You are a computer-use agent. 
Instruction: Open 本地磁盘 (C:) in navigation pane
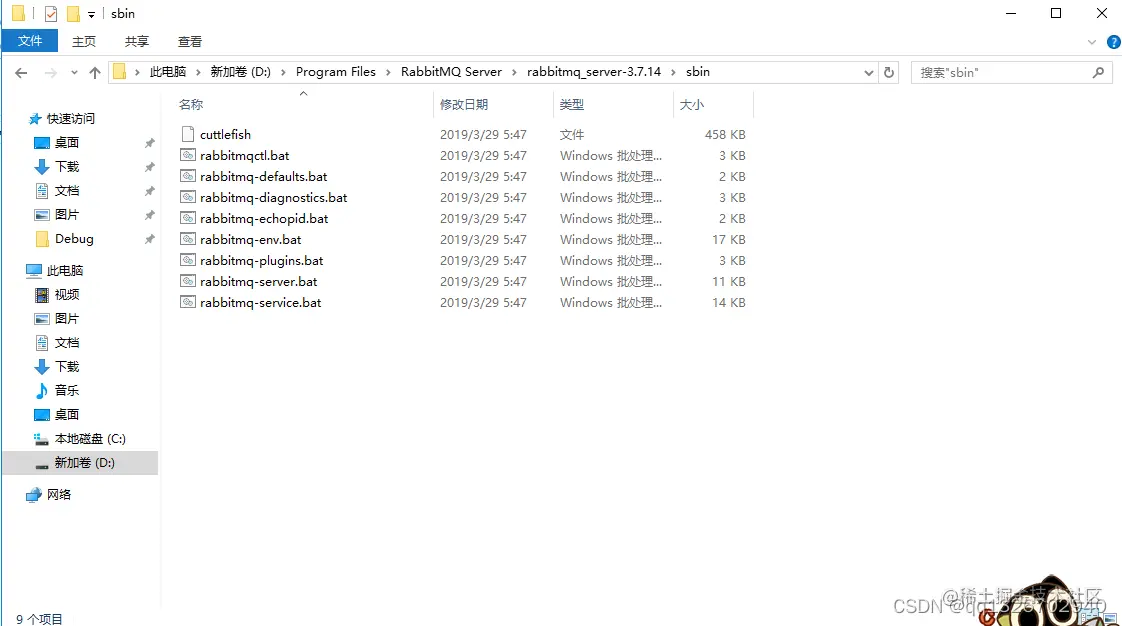click(x=89, y=439)
